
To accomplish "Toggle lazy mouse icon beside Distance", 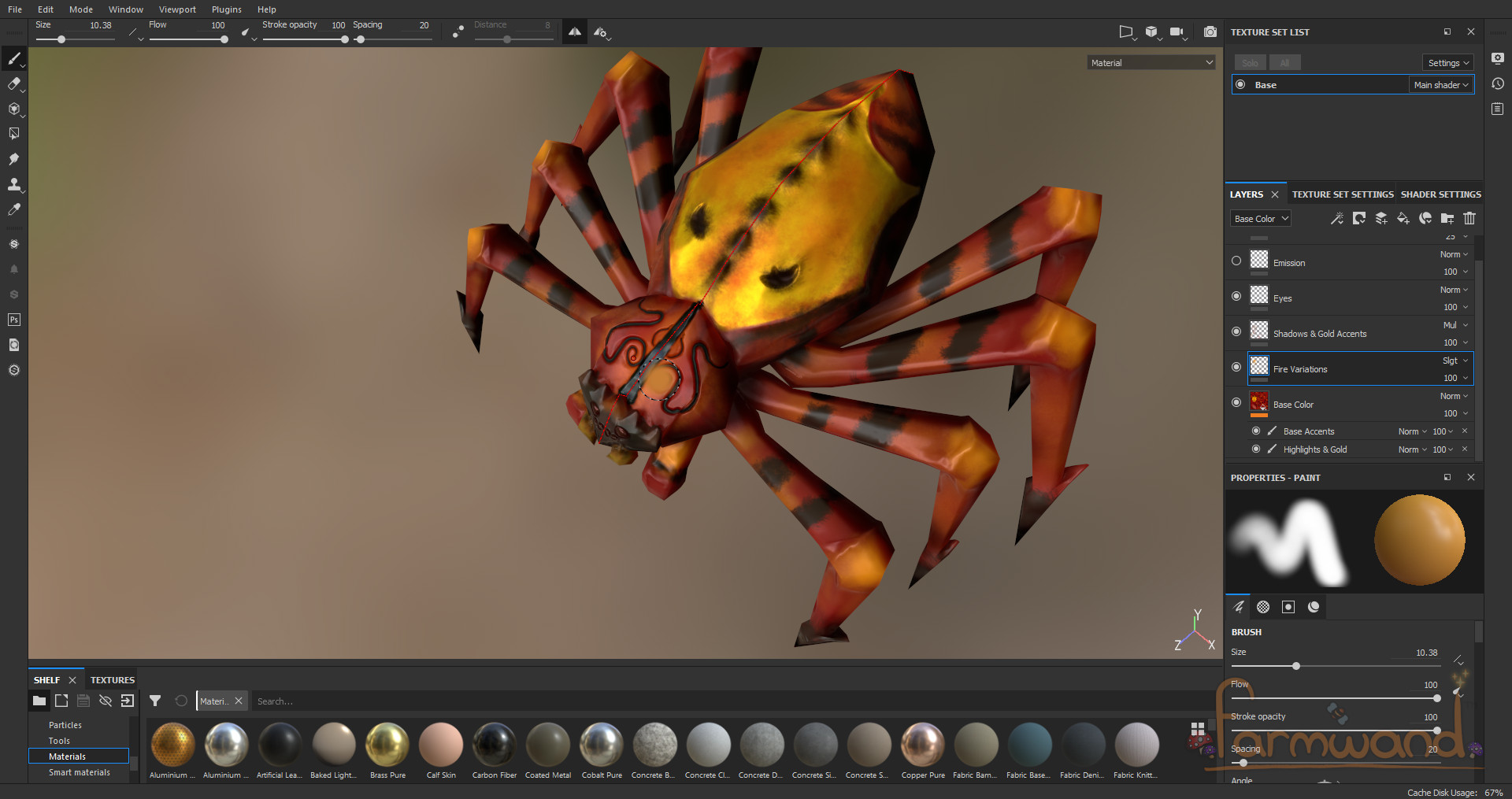I will [x=458, y=31].
